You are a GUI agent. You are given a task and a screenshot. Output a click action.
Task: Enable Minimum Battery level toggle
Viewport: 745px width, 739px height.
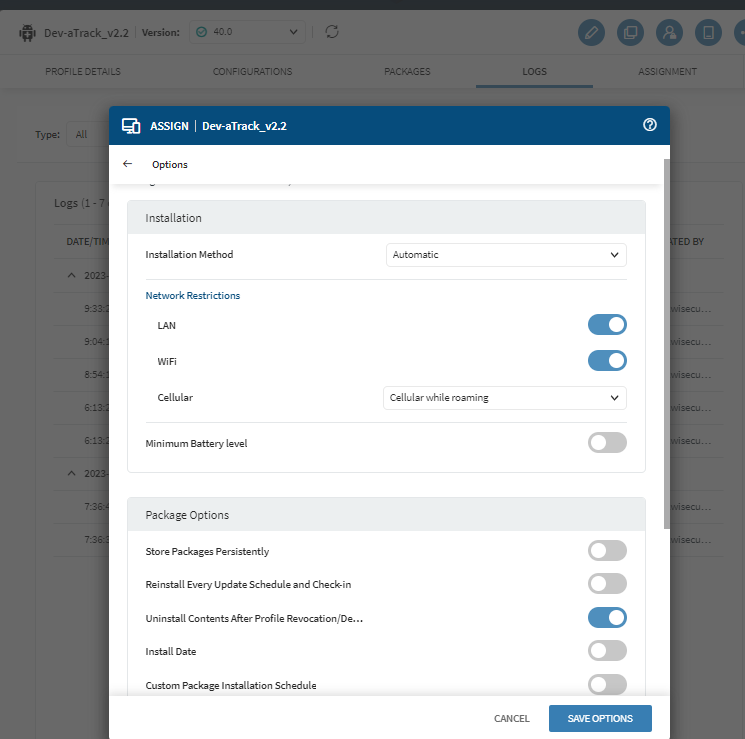click(607, 442)
